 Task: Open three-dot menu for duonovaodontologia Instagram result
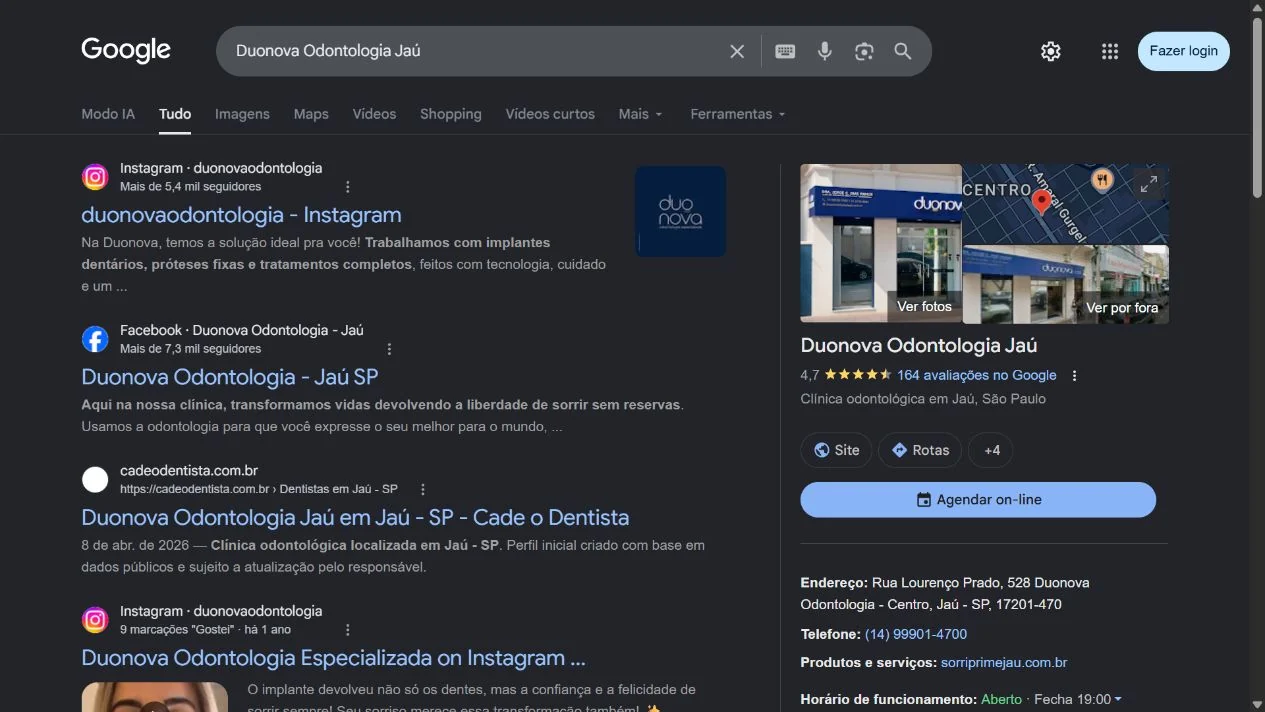348,187
